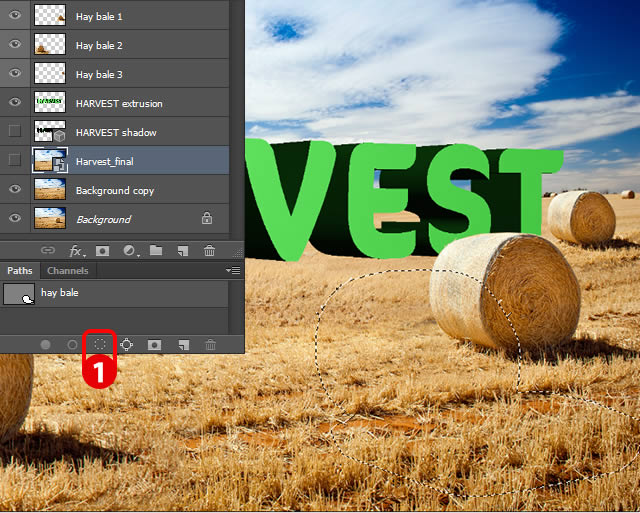Hide the Hay bale 1 layer
Screen dimensions: 640x513
coord(15,16)
